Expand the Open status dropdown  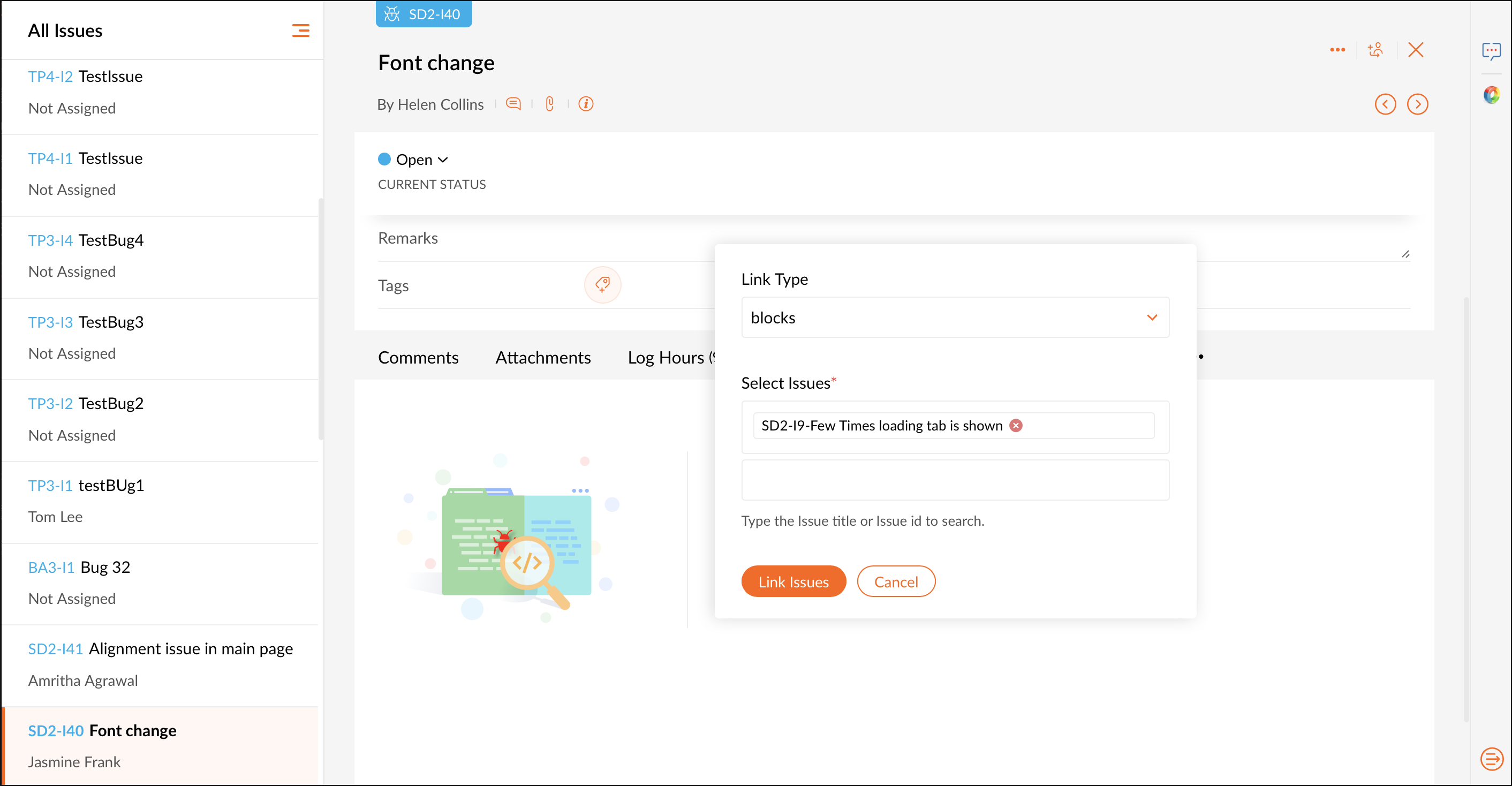point(443,160)
